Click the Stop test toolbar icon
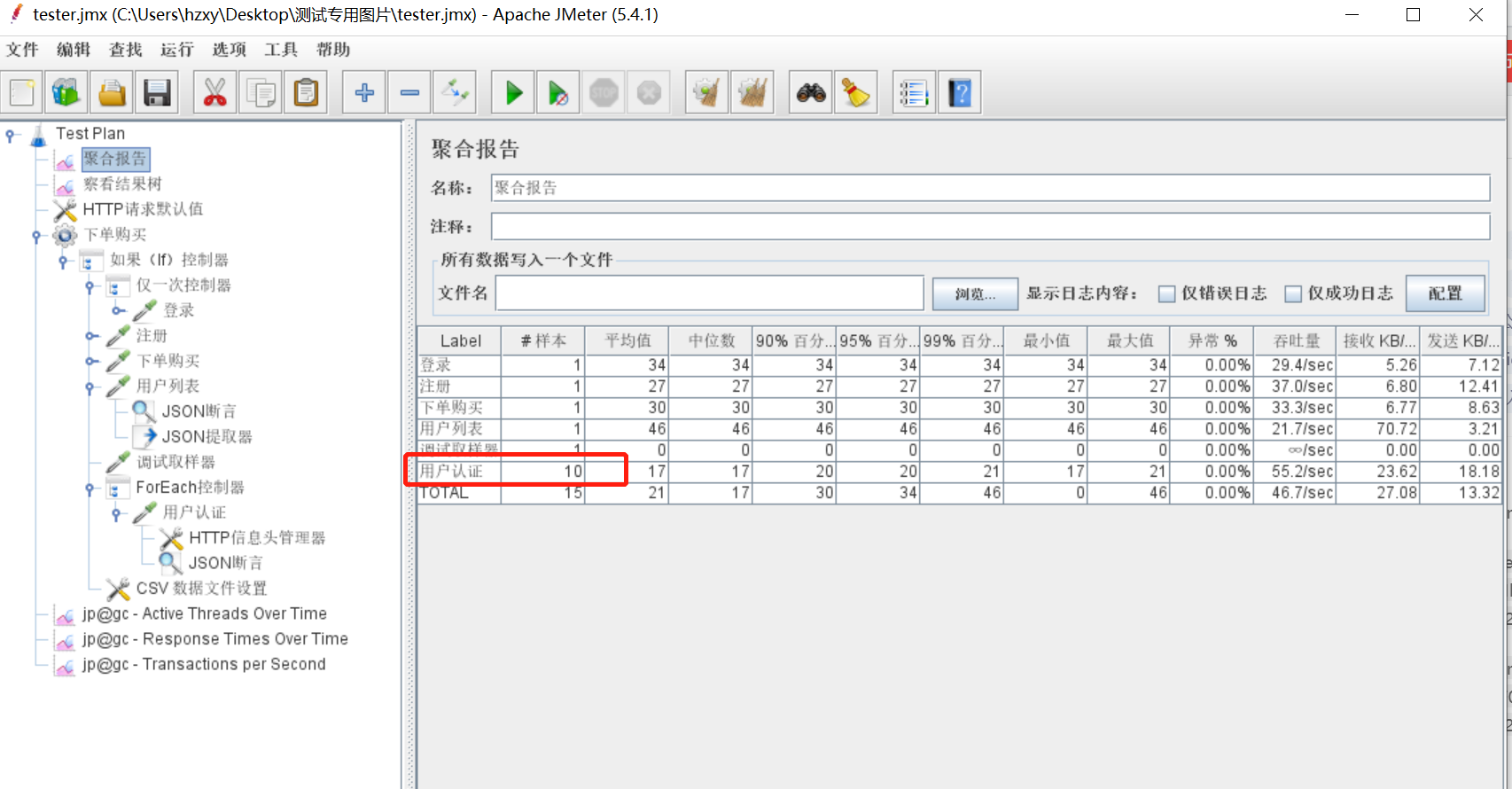Viewport: 1512px width, 789px height. point(604,92)
